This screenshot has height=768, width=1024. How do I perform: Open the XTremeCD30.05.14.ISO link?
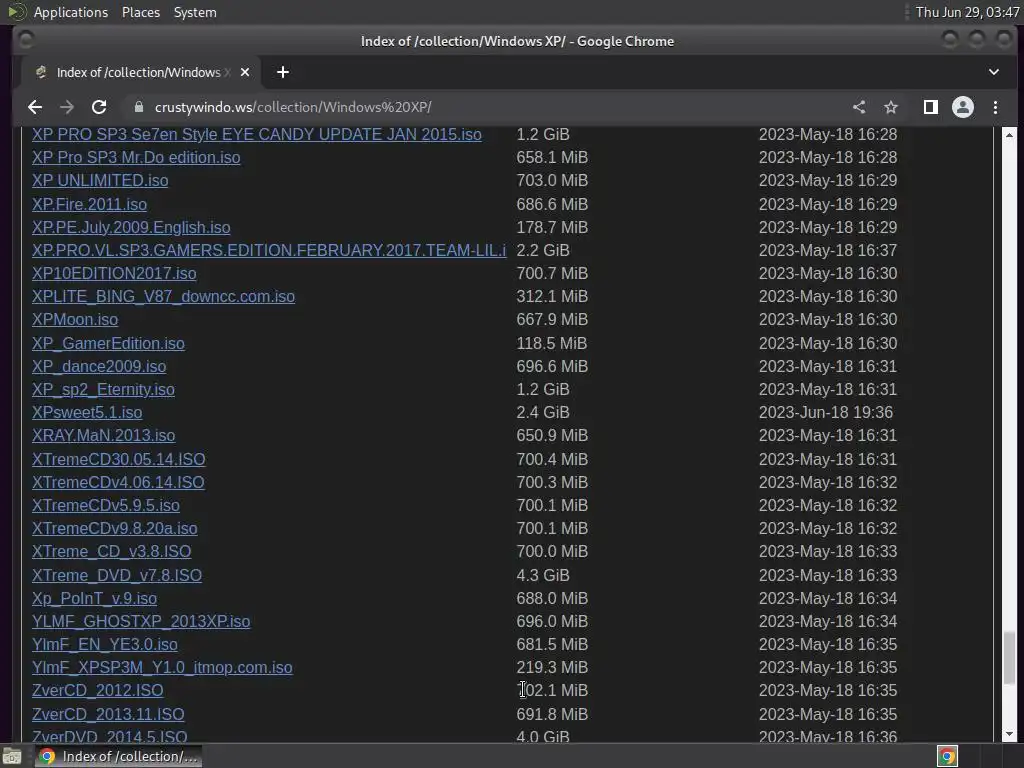pos(118,459)
